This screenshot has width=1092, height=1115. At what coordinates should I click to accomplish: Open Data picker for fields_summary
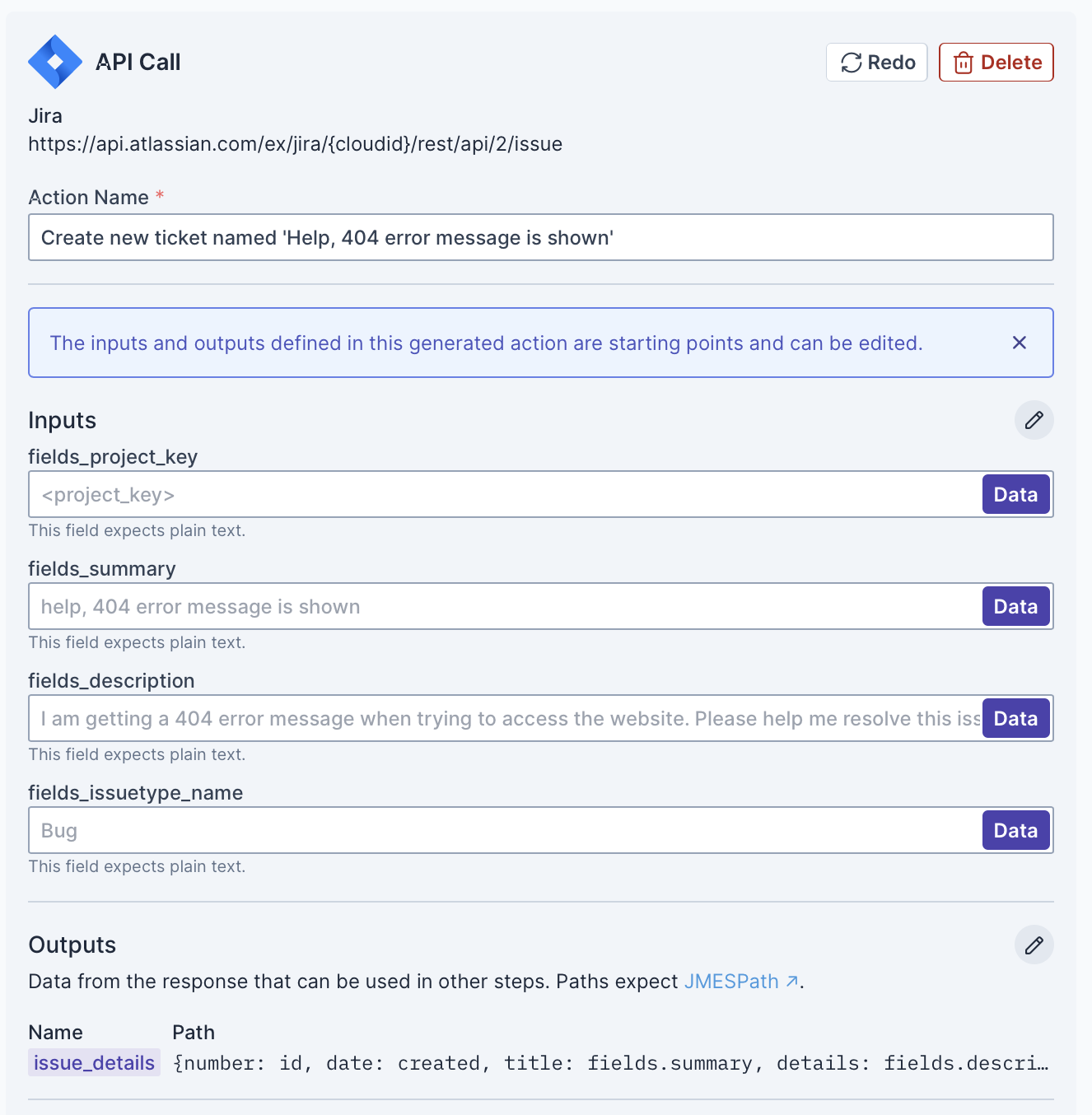click(x=1015, y=607)
